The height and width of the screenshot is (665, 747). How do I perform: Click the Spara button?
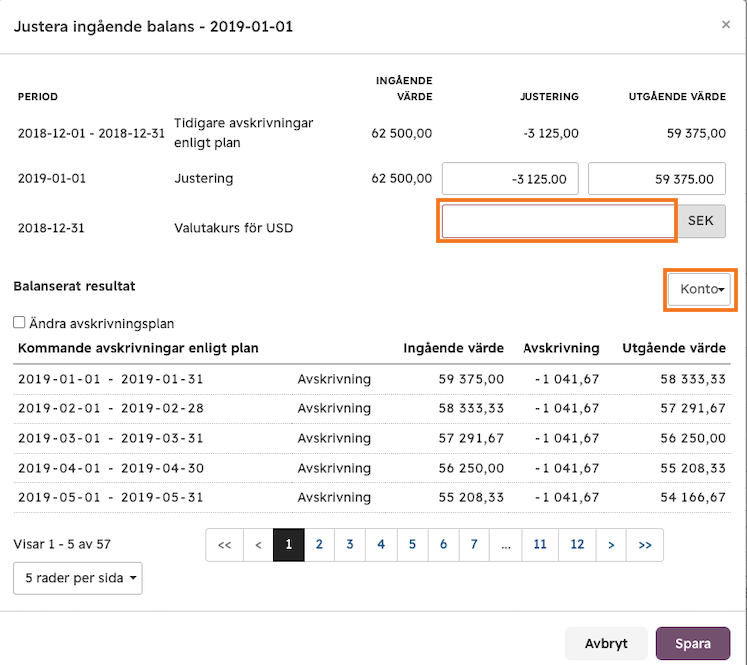pyautogui.click(x=693, y=644)
